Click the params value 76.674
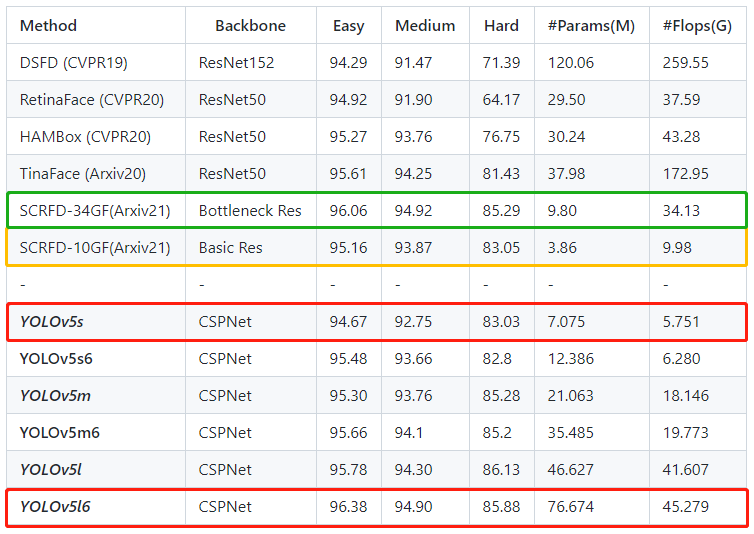 (571, 507)
